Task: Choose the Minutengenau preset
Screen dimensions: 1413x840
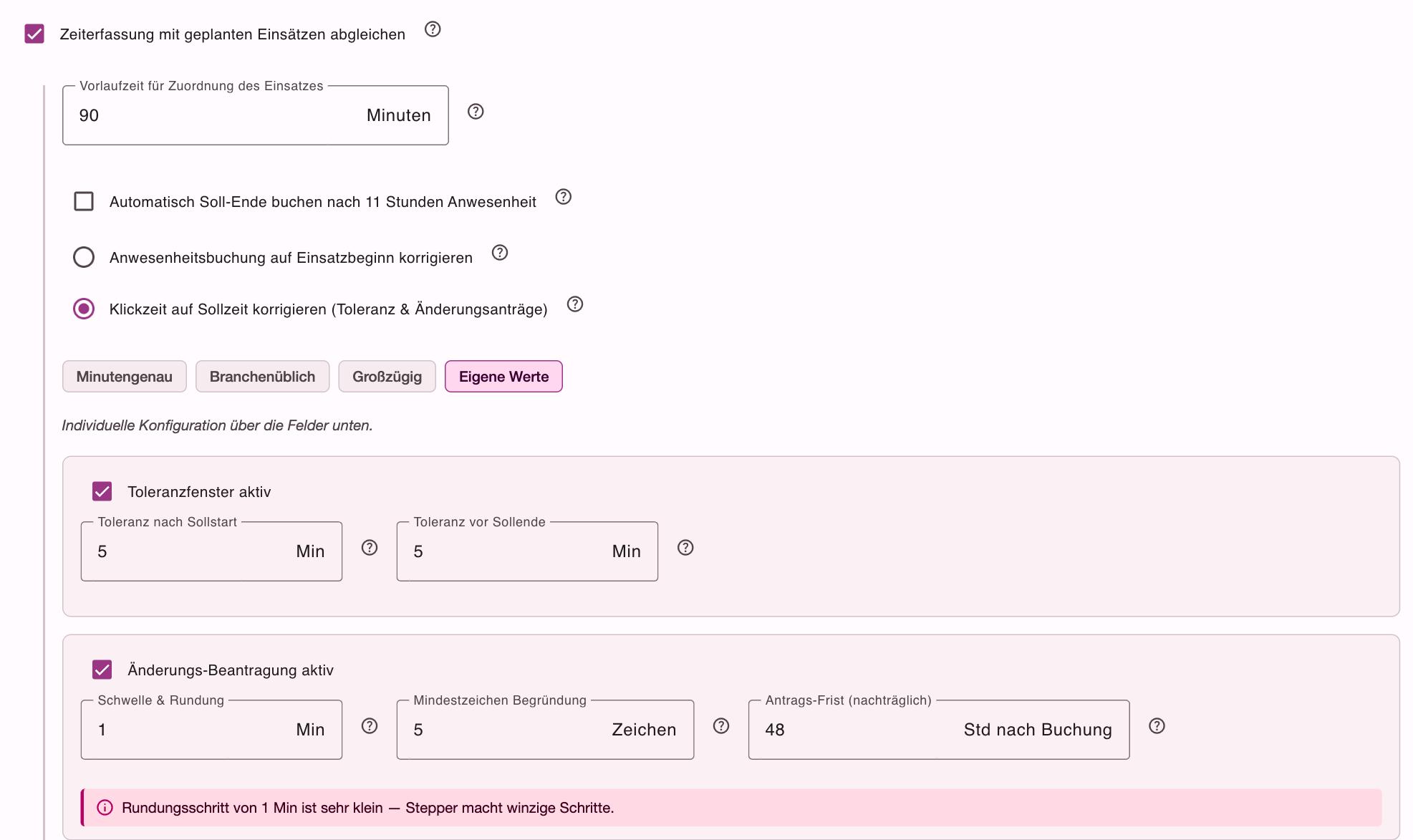Action: pyautogui.click(x=125, y=377)
